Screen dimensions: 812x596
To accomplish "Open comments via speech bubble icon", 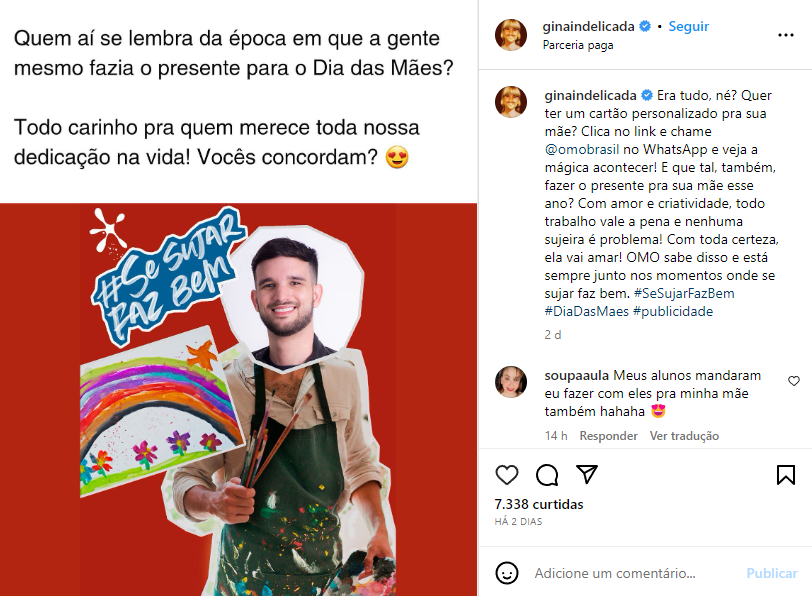I will (x=547, y=475).
